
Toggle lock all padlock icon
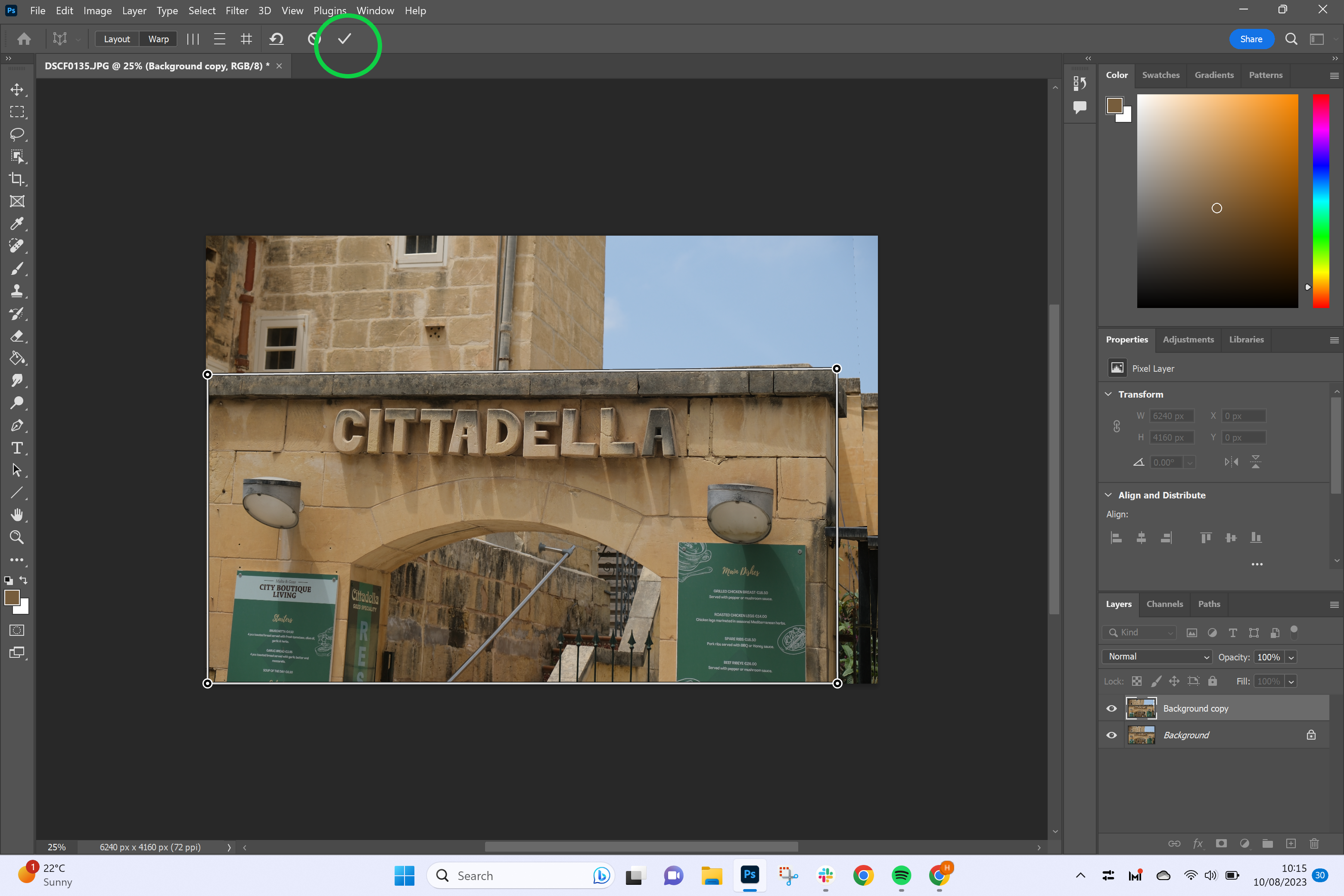(1213, 681)
